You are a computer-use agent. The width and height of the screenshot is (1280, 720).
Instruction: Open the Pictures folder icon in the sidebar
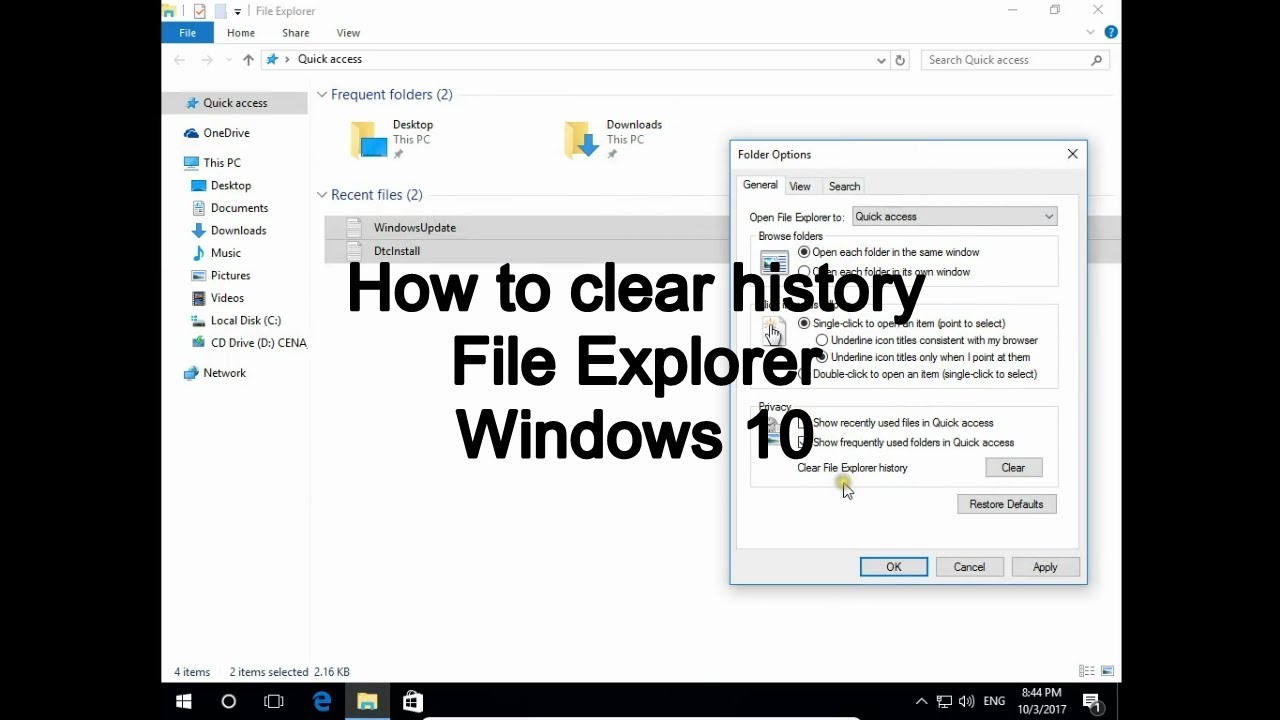199,276
